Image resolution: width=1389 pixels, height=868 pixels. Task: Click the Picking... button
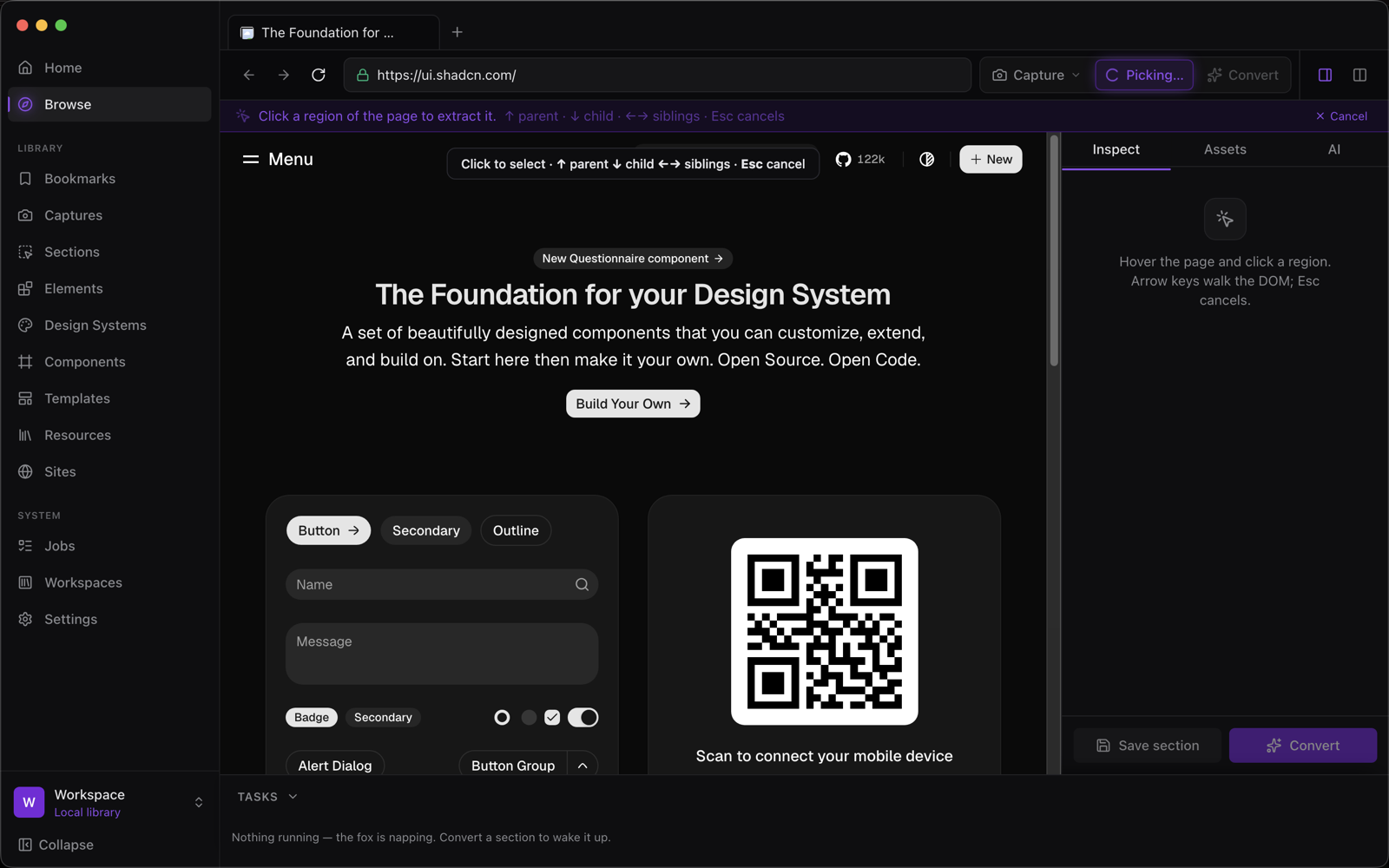(x=1144, y=76)
